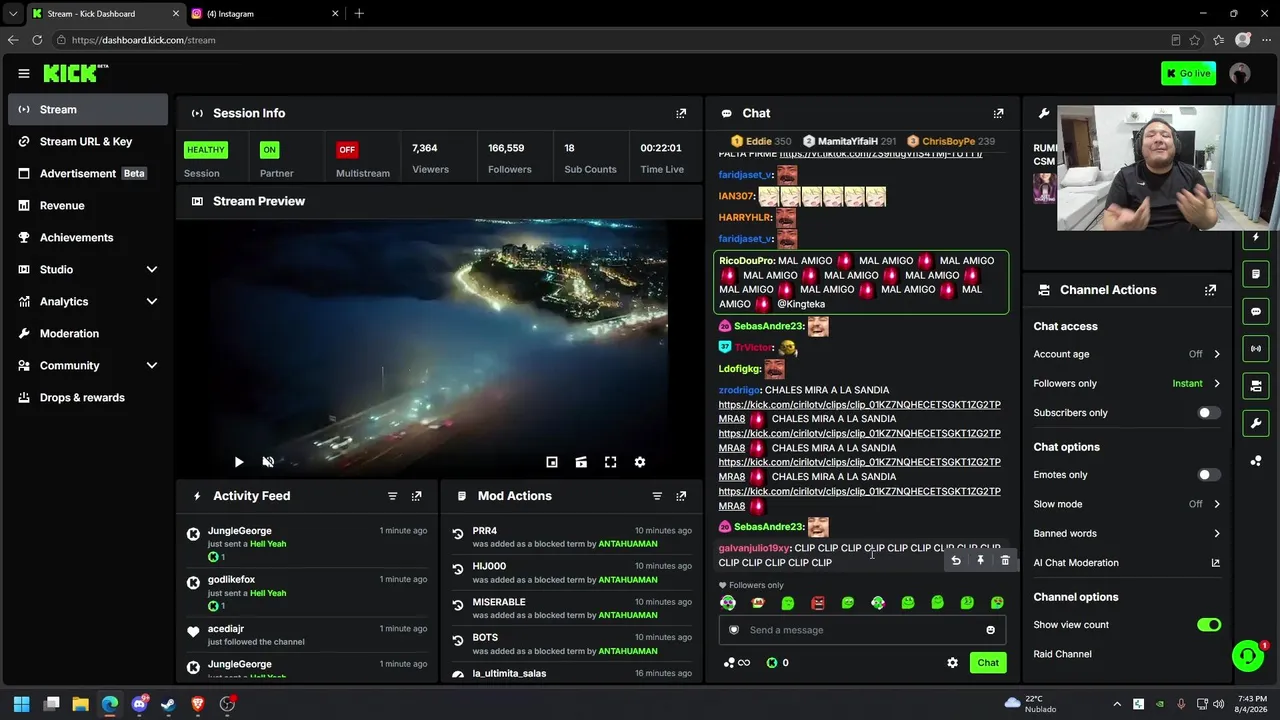
Task: Toggle theater mode in stream preview
Action: pos(581,462)
